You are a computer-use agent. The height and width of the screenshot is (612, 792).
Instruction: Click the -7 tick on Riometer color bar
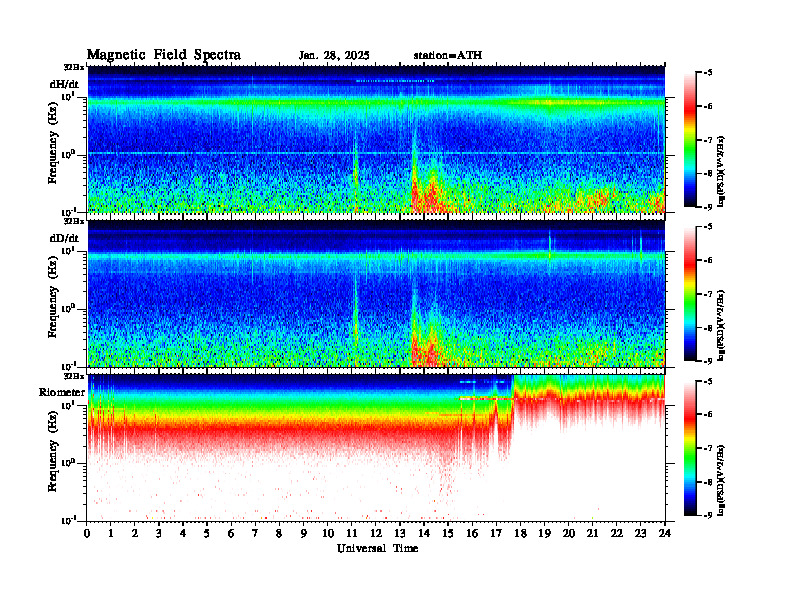click(708, 448)
